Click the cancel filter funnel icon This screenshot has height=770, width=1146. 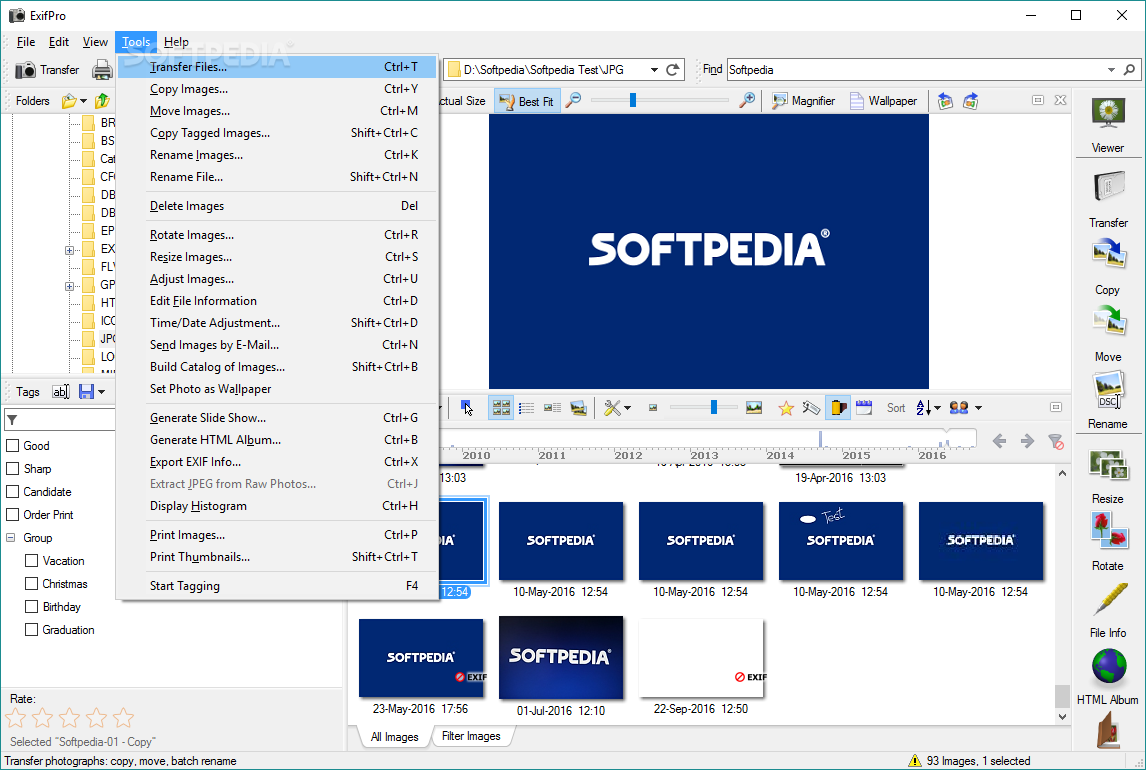coord(1055,441)
